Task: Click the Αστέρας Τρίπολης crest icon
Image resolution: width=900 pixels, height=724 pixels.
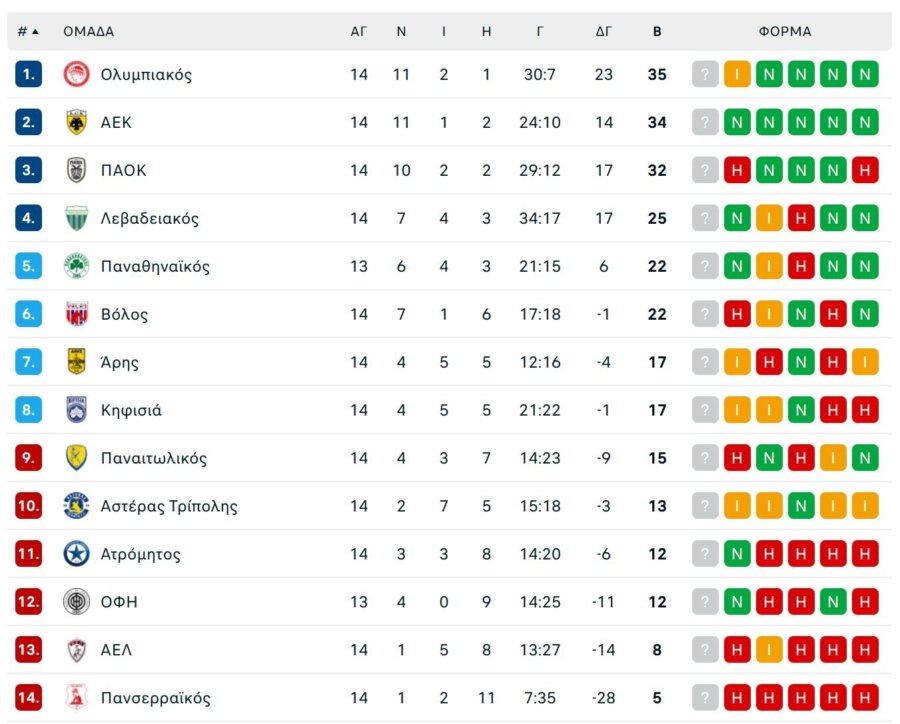Action: point(77,506)
